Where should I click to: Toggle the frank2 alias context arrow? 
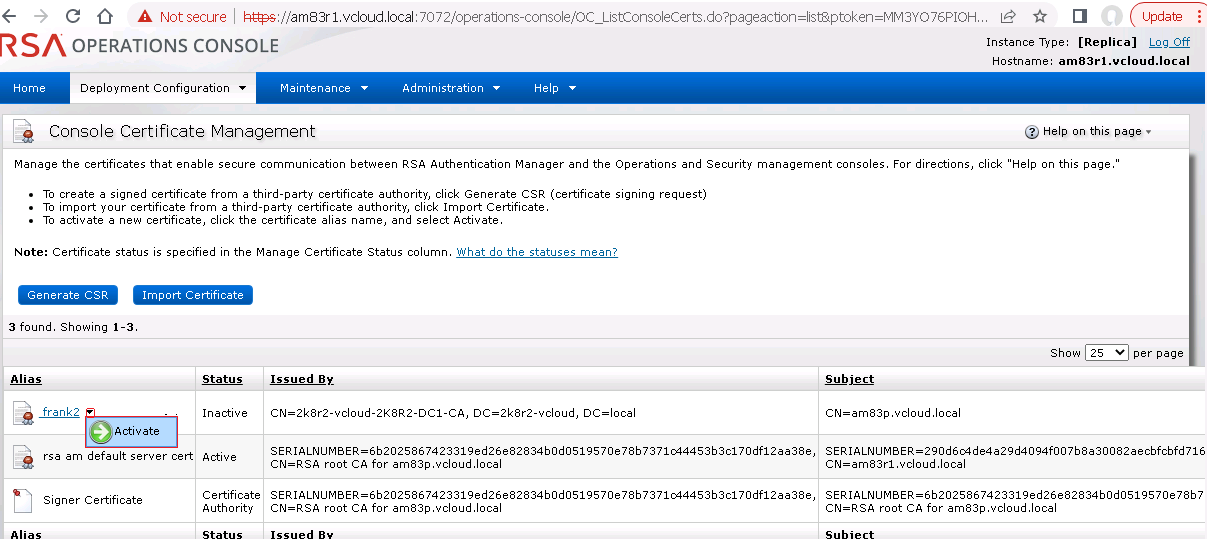(90, 412)
